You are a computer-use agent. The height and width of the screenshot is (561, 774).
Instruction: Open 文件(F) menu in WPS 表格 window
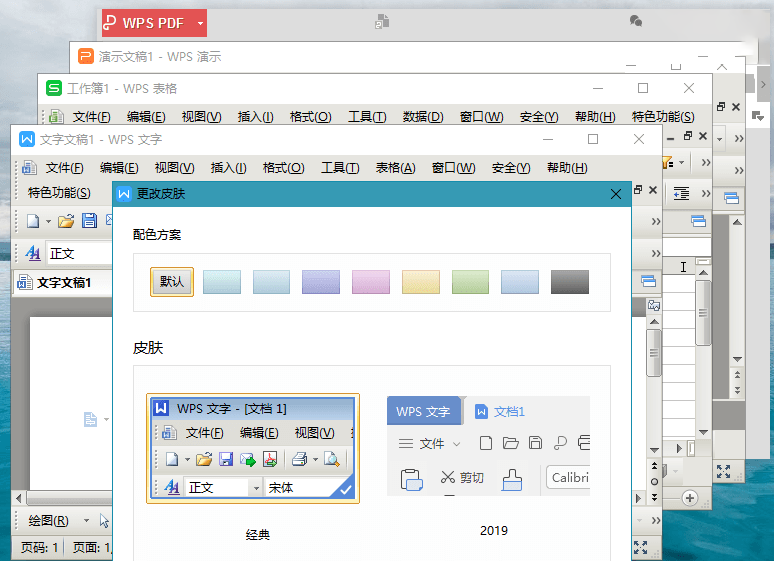pyautogui.click(x=91, y=117)
